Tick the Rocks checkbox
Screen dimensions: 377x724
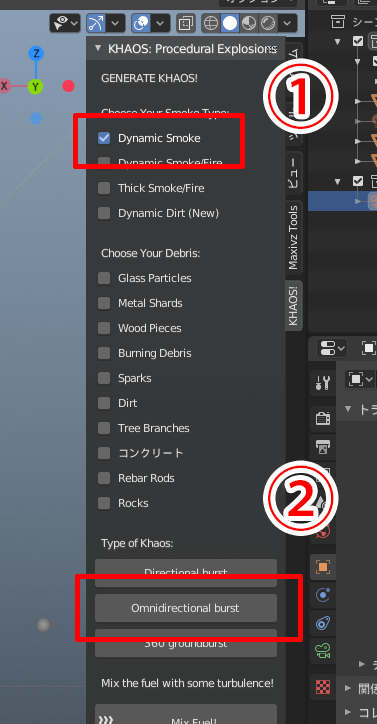[104, 503]
